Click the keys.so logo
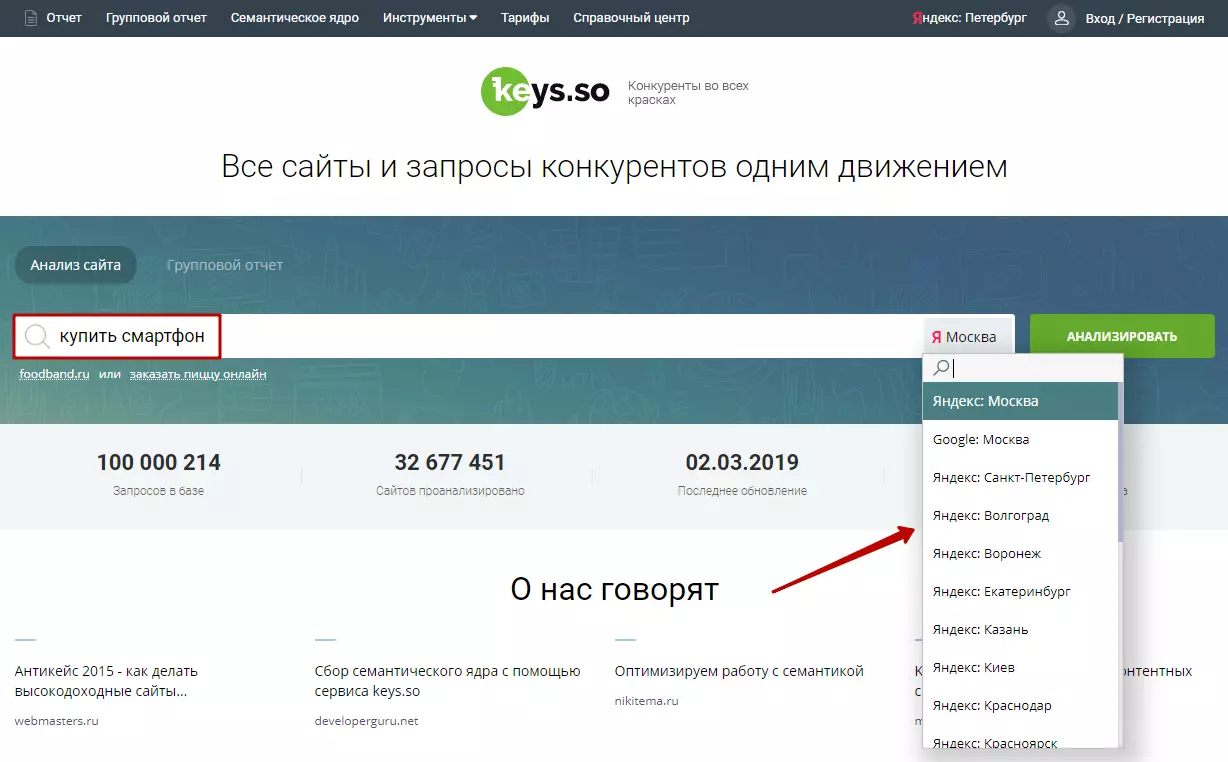Viewport: 1228px width, 762px height. [x=545, y=91]
